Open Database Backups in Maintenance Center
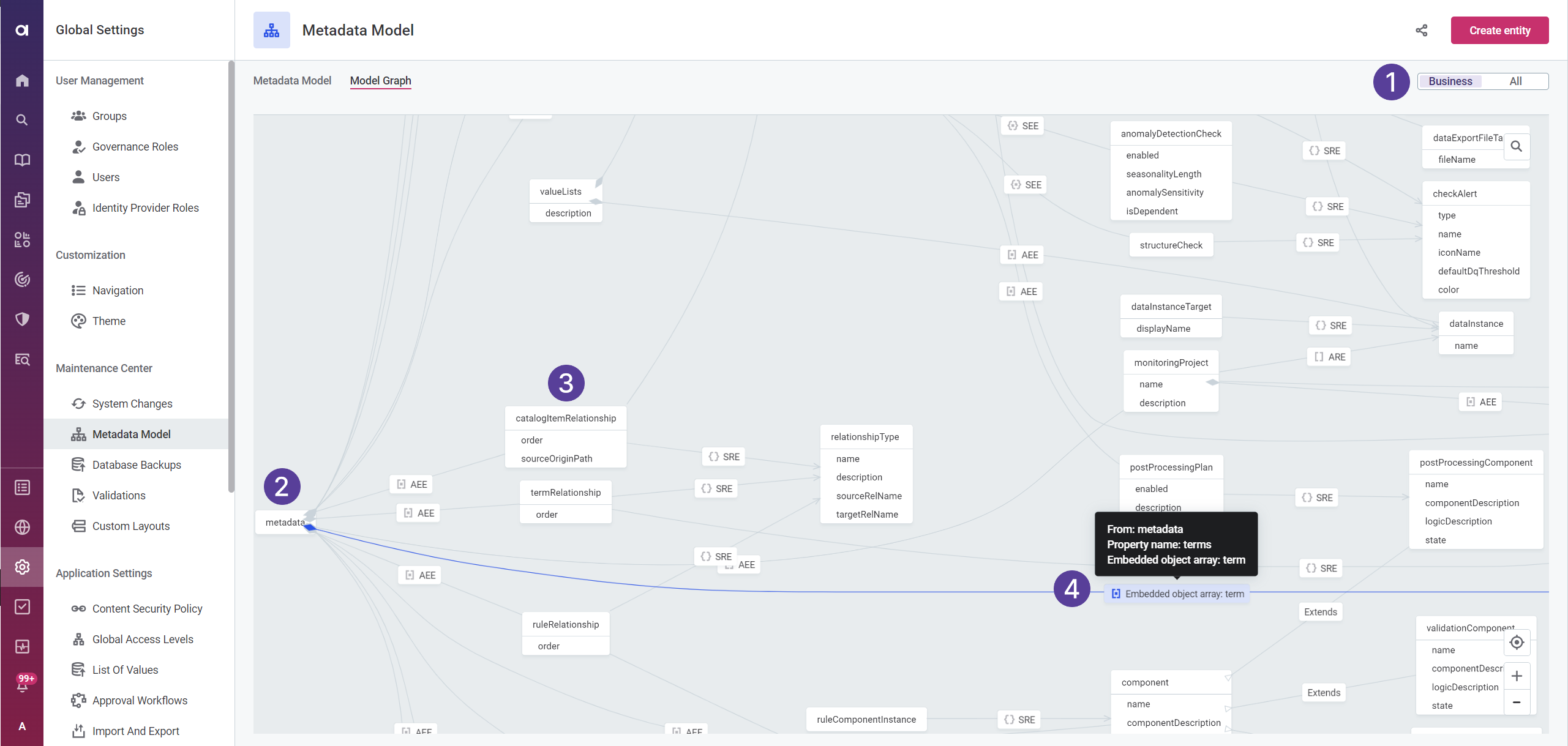Viewport: 1568px width, 746px height. coord(137,464)
